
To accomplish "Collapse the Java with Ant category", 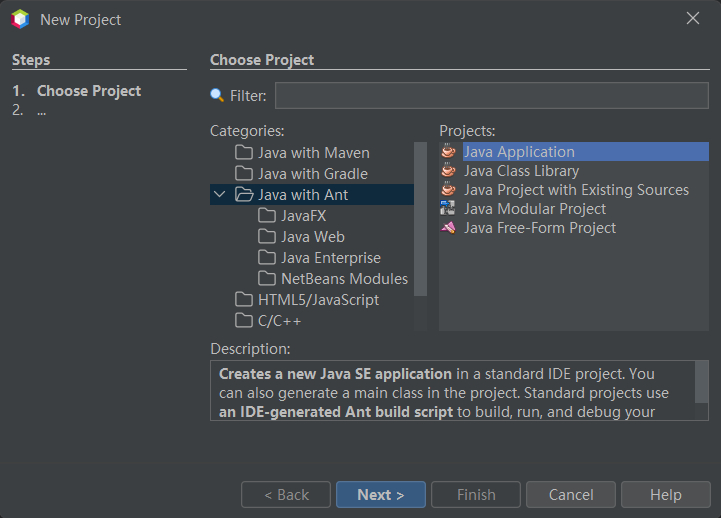I will (220, 195).
